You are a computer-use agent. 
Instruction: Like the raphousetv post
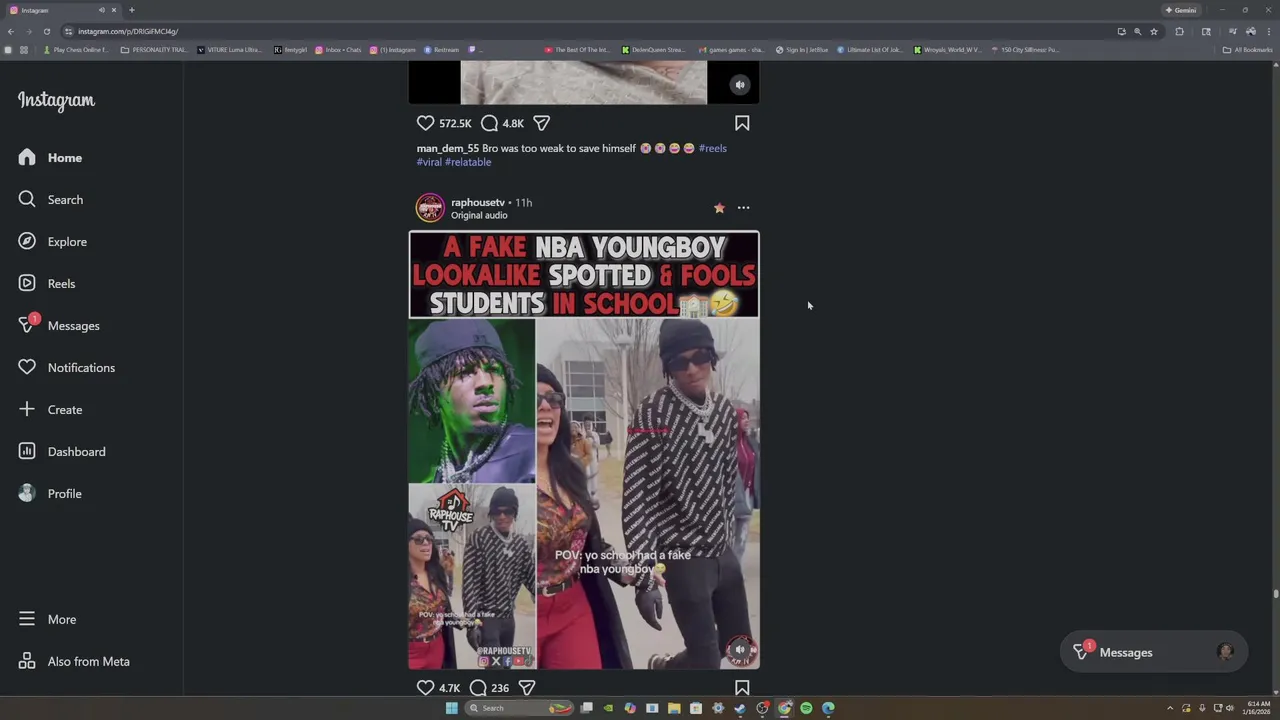[425, 688]
